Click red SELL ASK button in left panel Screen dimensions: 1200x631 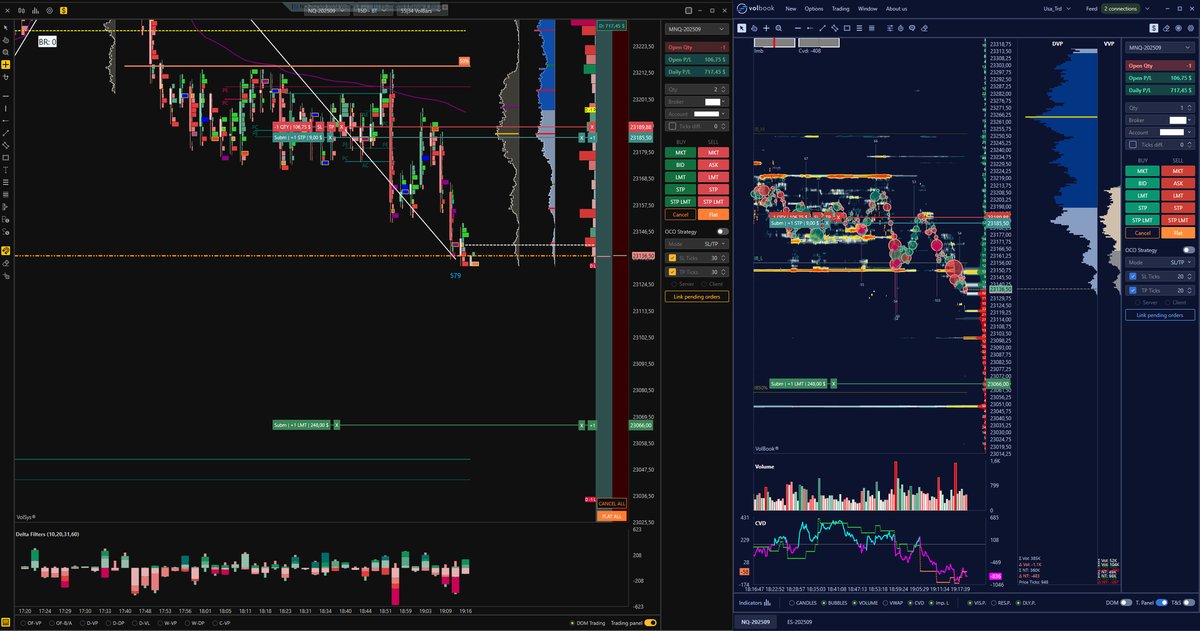tap(713, 165)
